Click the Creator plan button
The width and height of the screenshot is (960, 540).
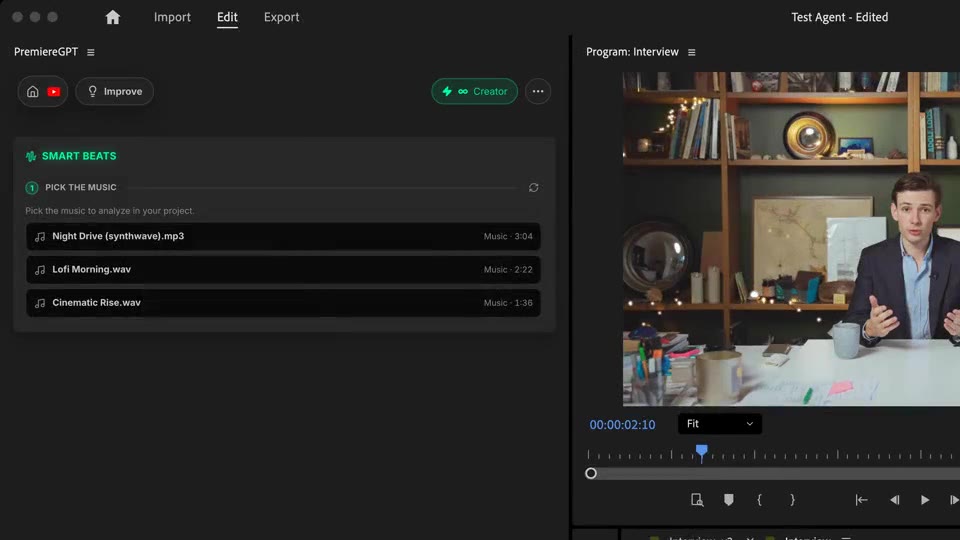(x=474, y=91)
